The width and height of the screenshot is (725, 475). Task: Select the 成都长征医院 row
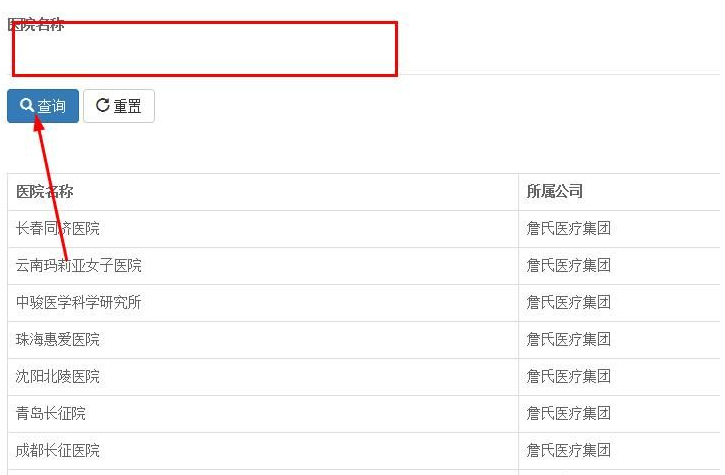58,450
